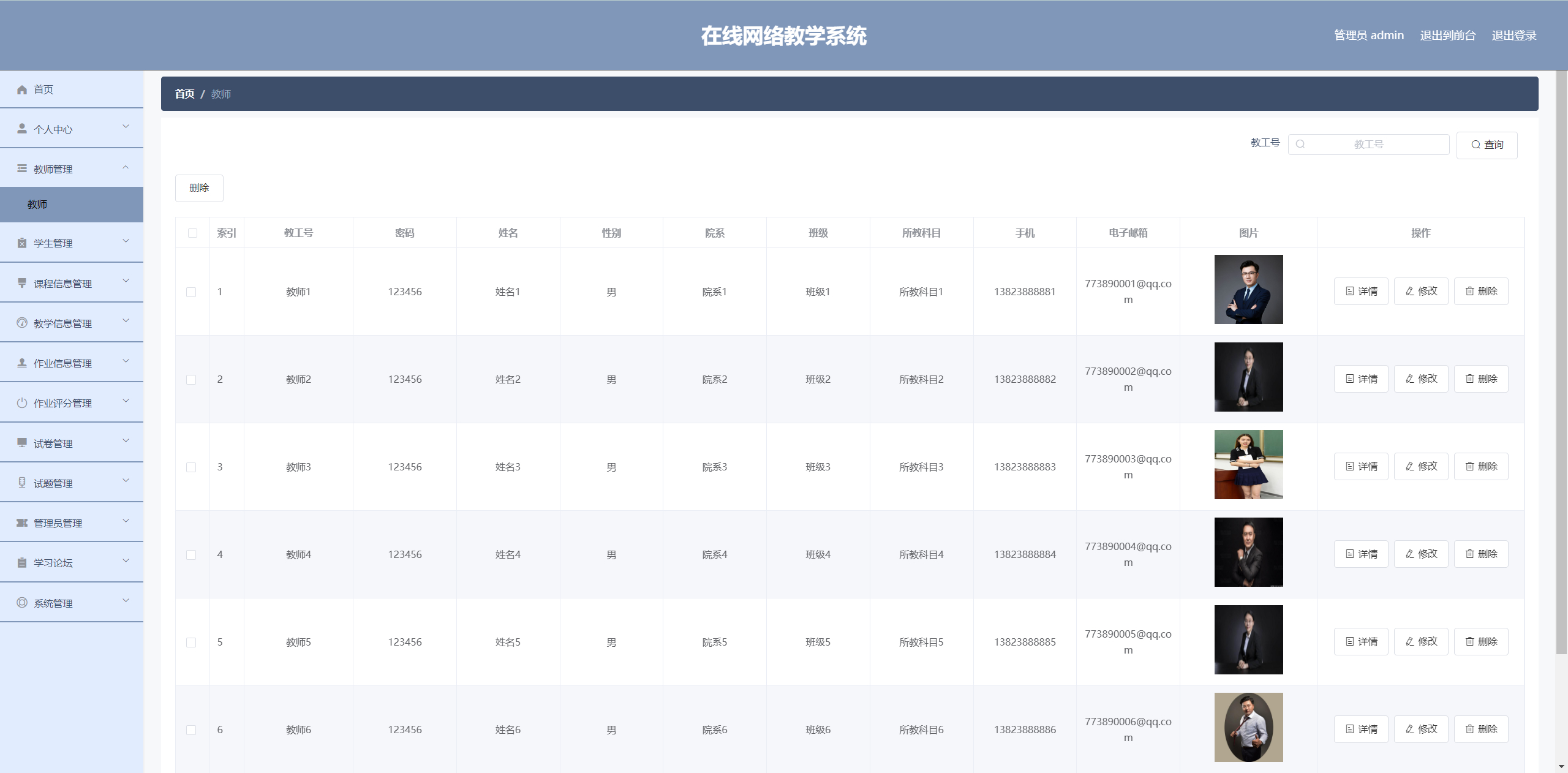Click 首页 in the breadcrumb
This screenshot has width=1568, height=773.
click(184, 94)
